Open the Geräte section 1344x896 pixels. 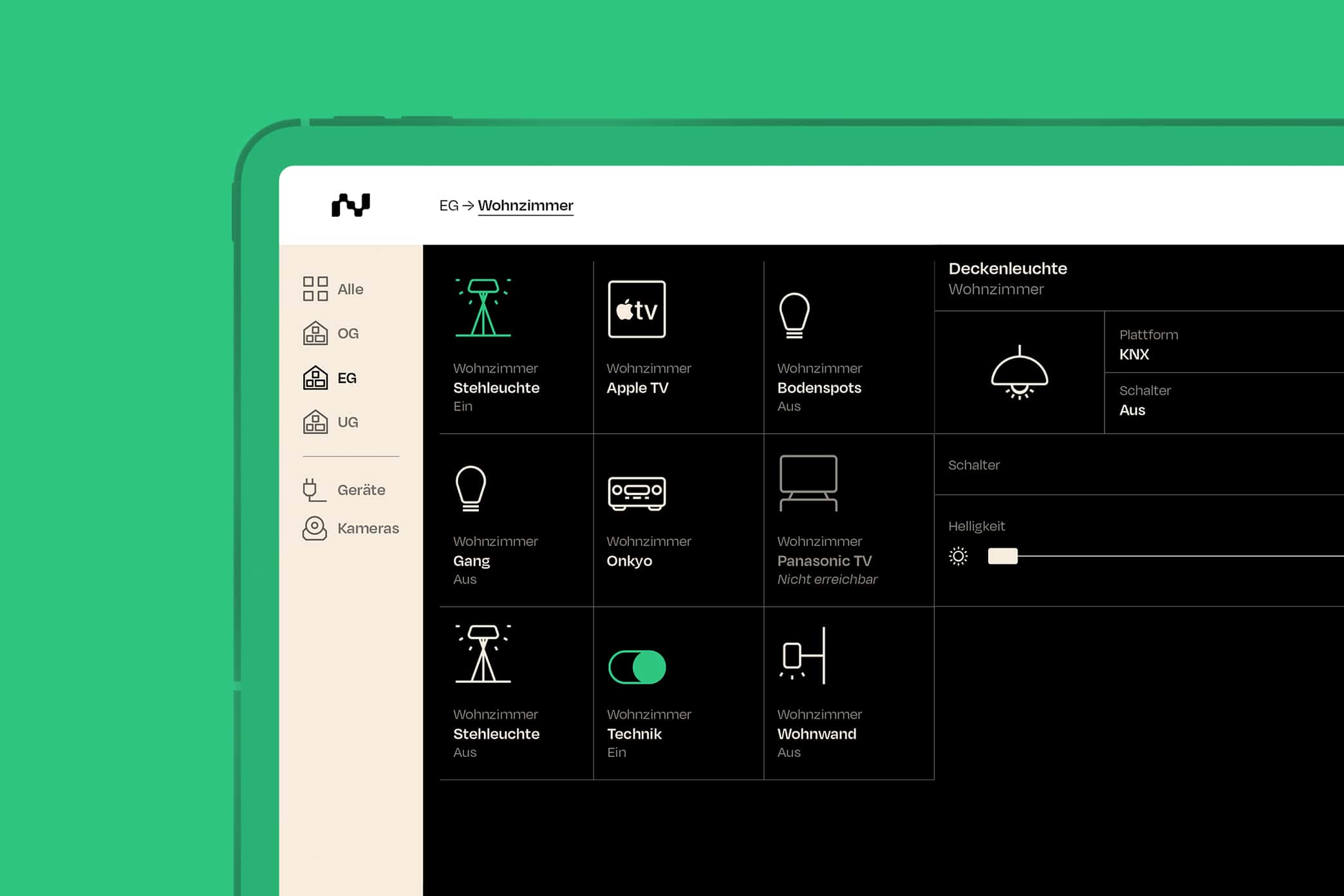[x=344, y=490]
